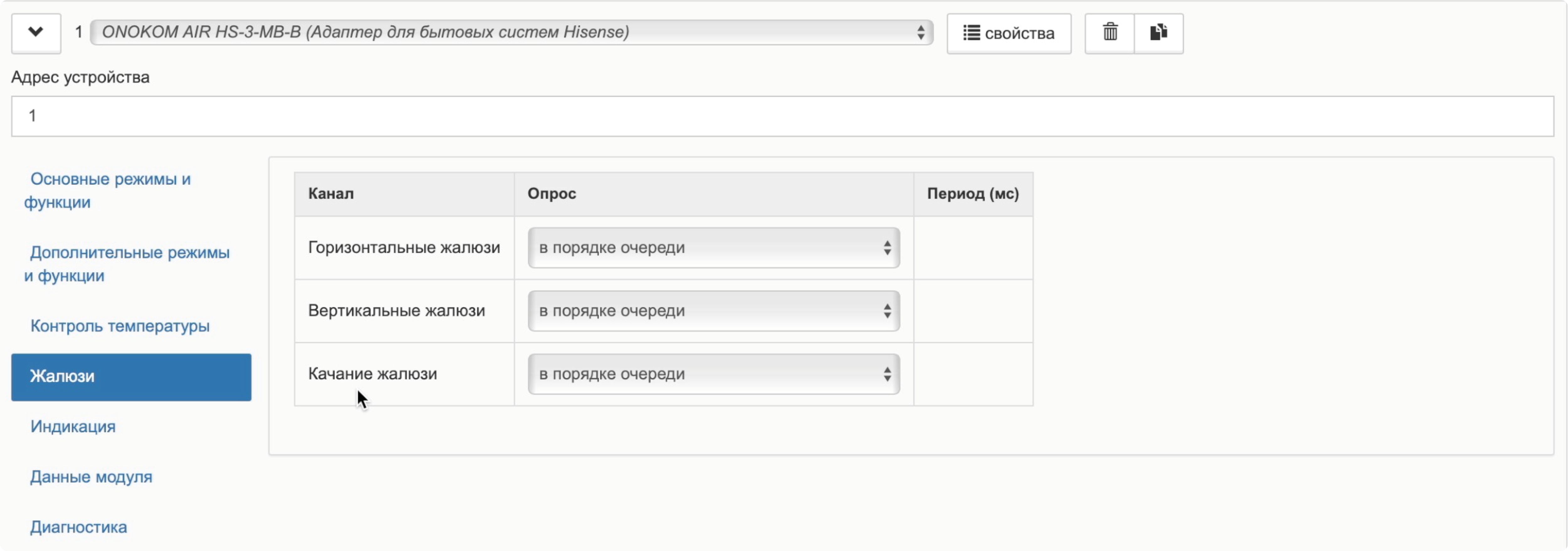Image resolution: width=1568 pixels, height=551 pixels.
Task: Collapse device section with chevron button
Action: tap(36, 33)
